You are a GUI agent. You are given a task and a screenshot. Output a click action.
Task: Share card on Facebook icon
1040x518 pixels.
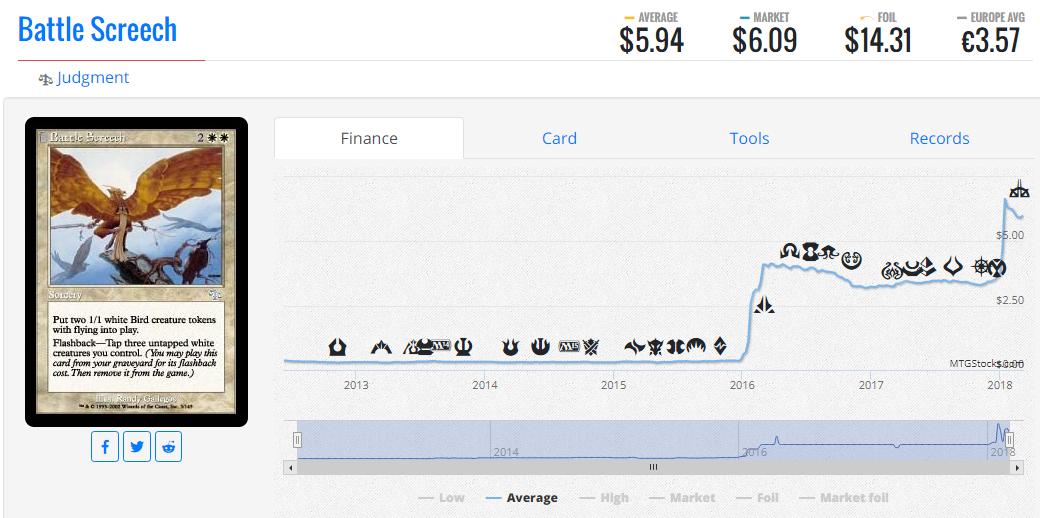click(x=105, y=446)
